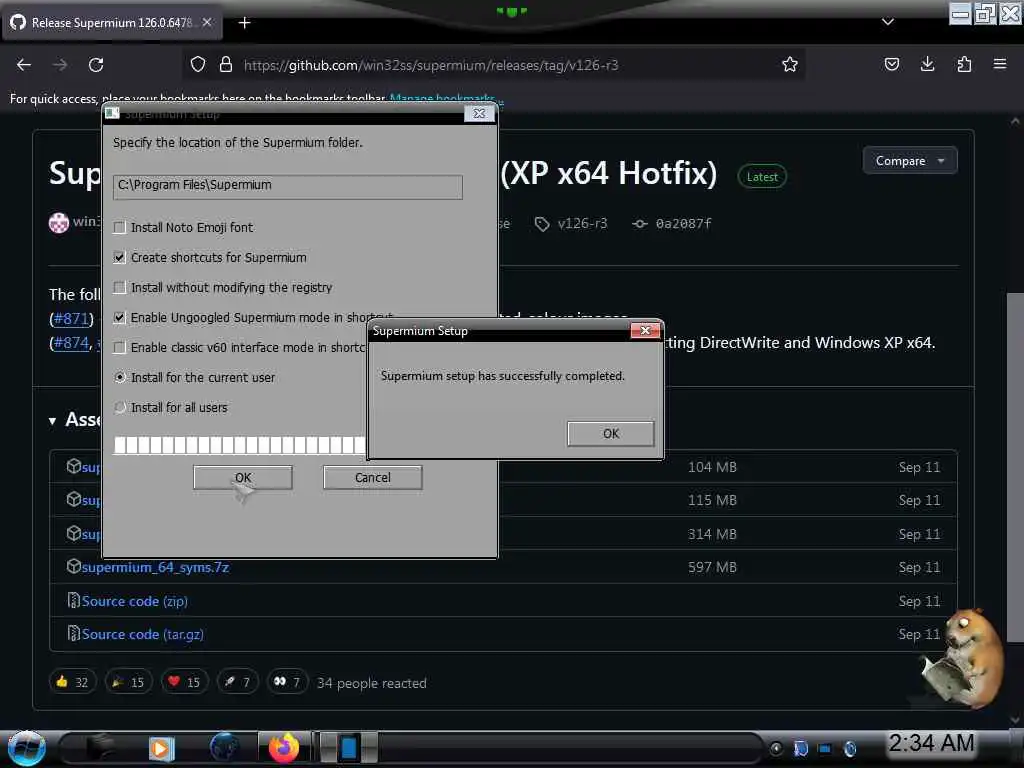This screenshot has width=1024, height=768.
Task: Open media player taskbar icon
Action: coord(161,748)
